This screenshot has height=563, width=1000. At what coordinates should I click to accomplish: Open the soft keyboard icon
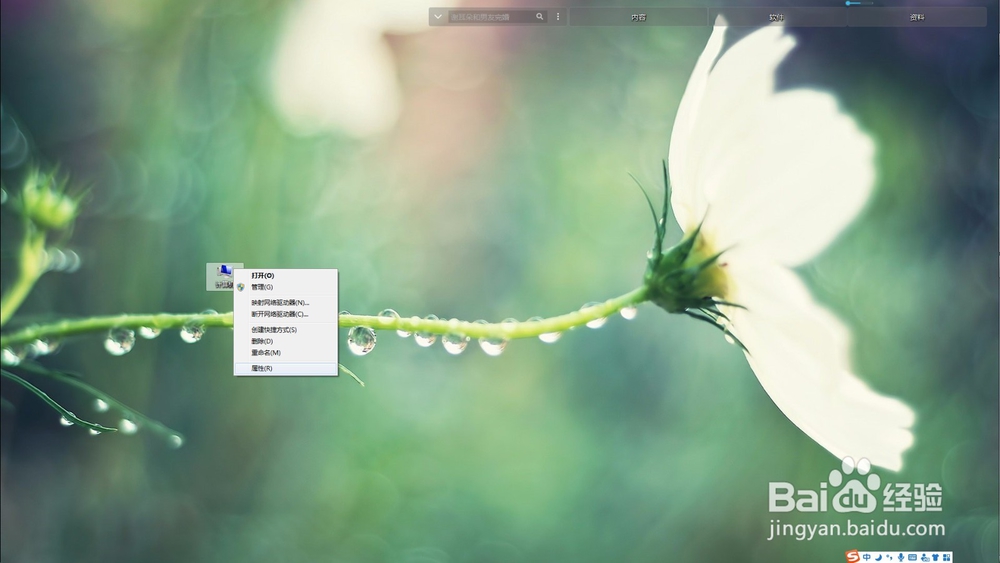[x=913, y=557]
